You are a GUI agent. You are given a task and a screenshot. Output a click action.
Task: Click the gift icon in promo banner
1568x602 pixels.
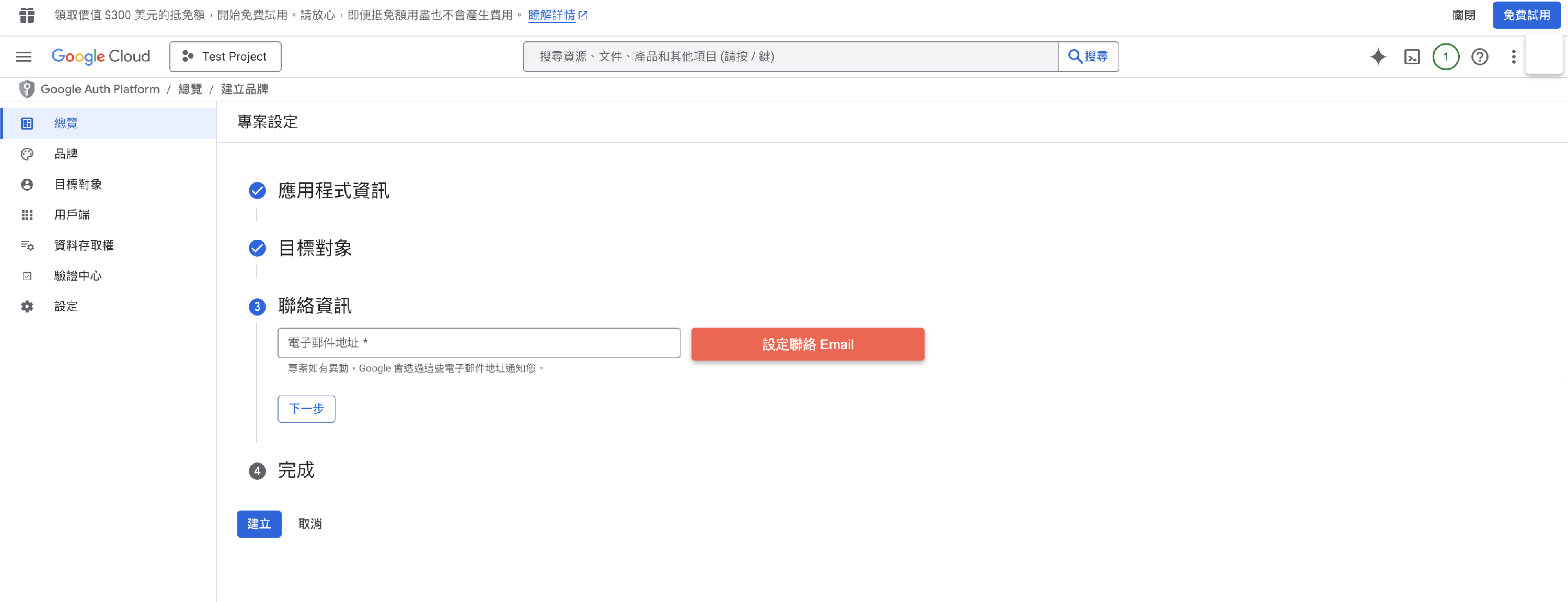pos(27,15)
